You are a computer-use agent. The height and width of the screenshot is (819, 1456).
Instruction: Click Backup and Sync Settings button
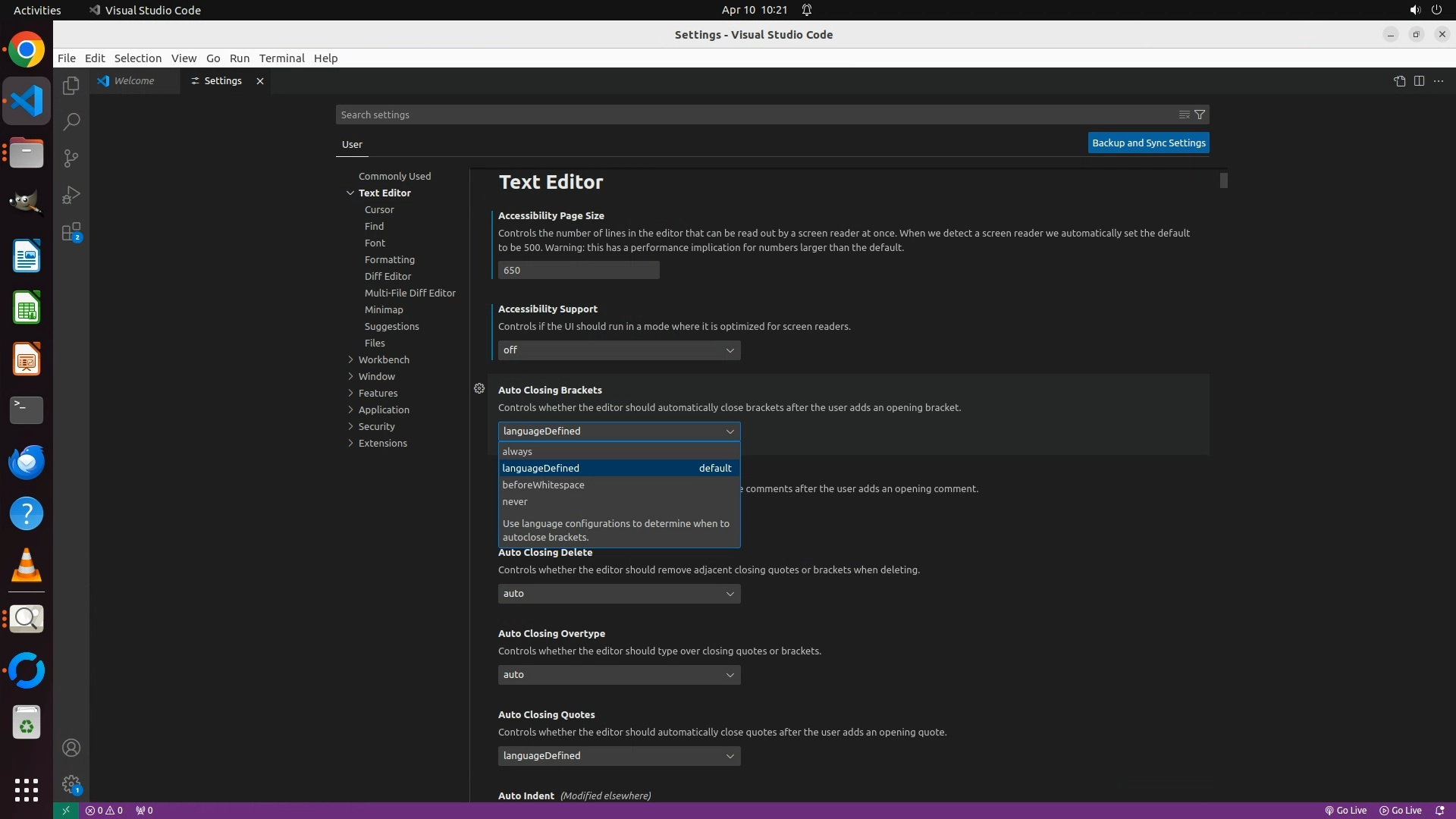[1148, 143]
